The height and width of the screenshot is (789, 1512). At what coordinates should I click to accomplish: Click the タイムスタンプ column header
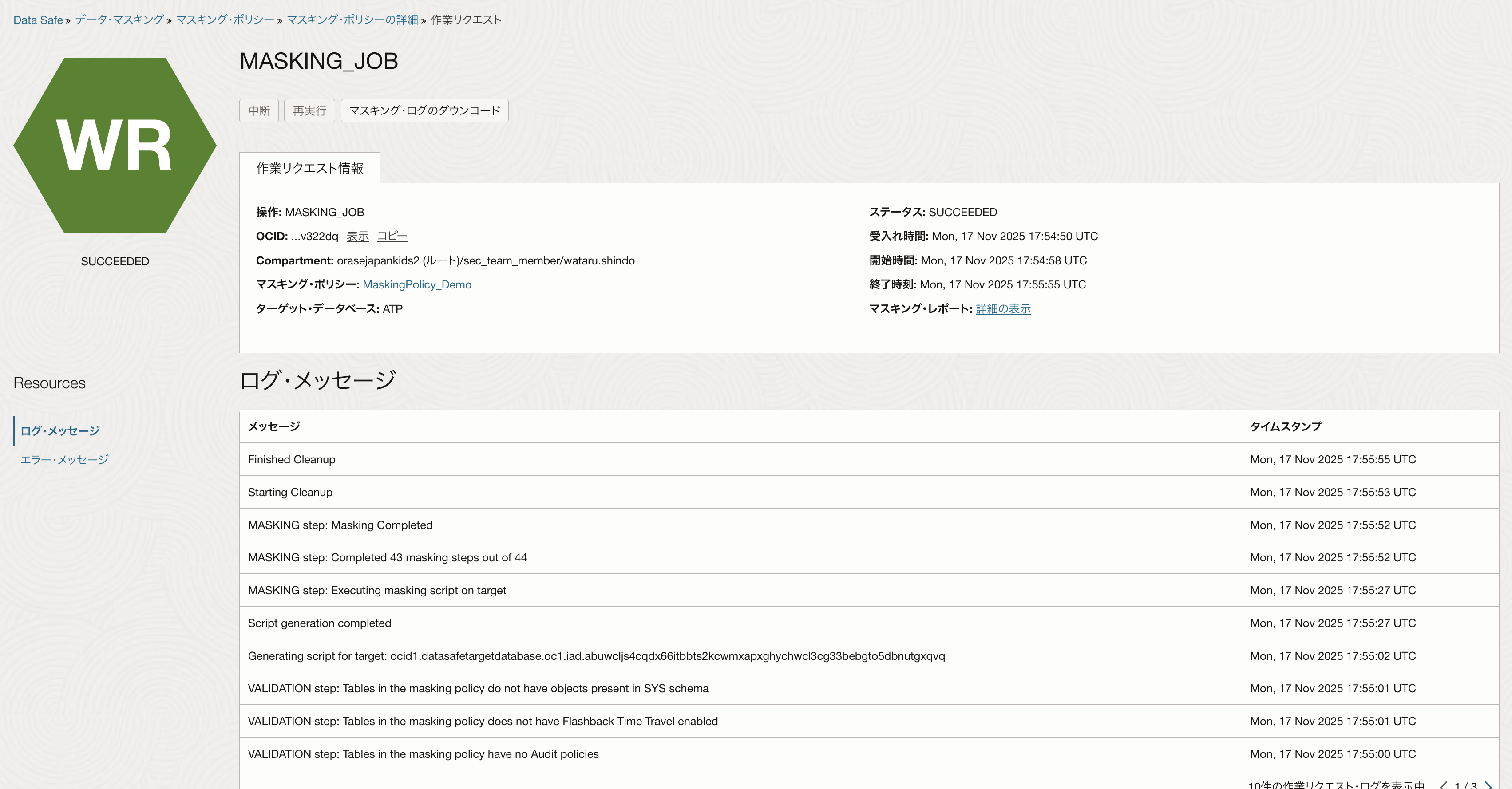click(1286, 426)
